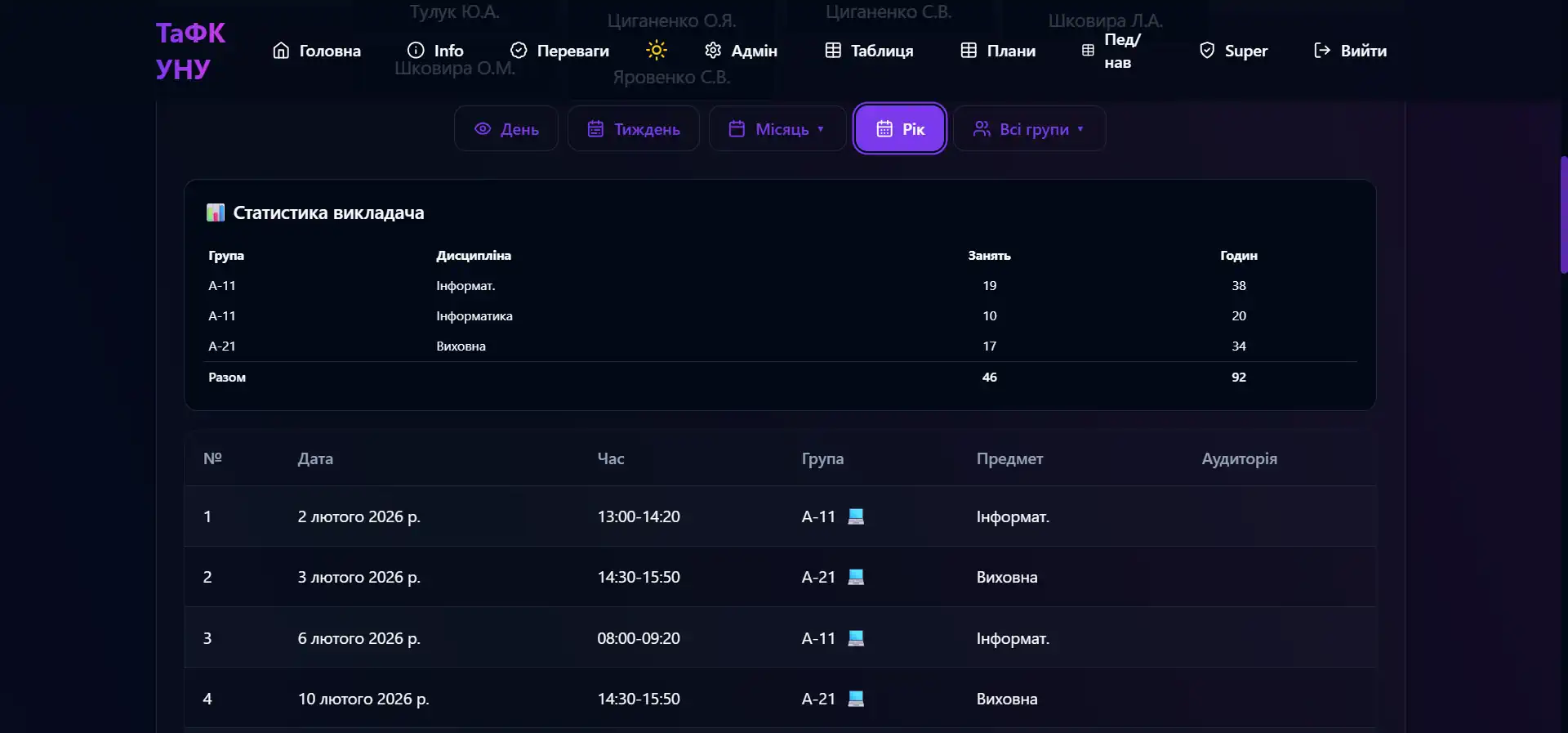Click the Таблиця grid icon

click(833, 51)
